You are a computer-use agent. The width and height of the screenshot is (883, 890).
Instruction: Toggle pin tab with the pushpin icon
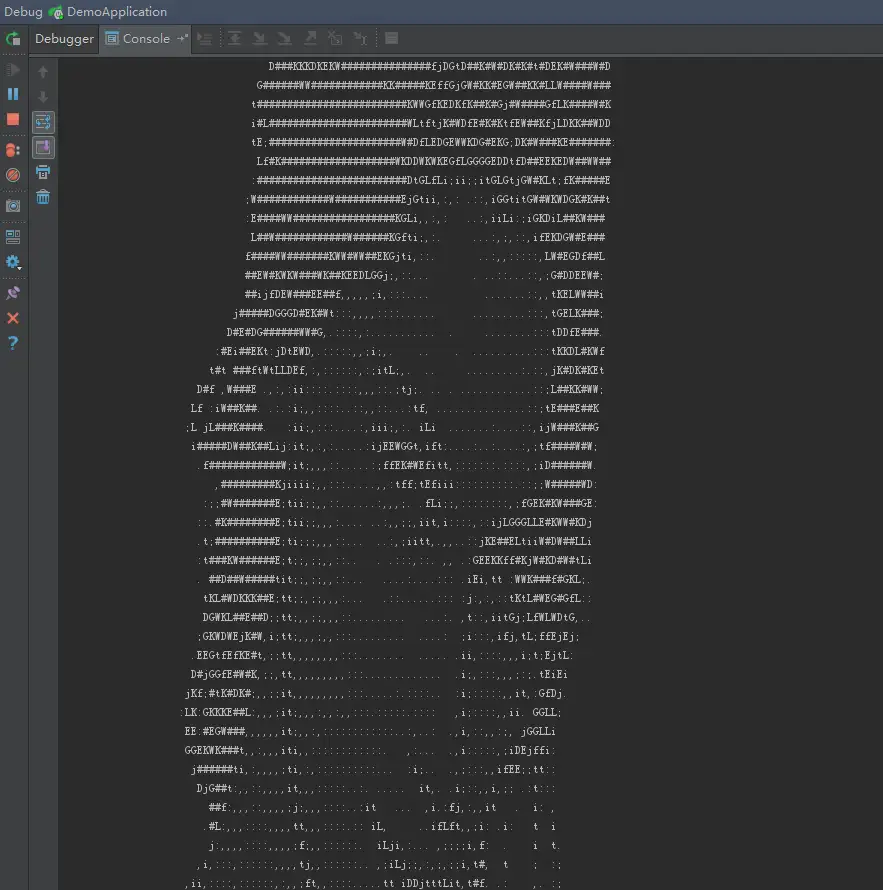point(13,293)
